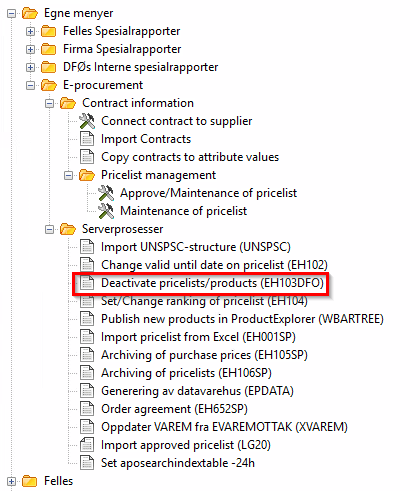420x491 pixels.
Task: Collapse the Egne menyer root node
Action: (11, 14)
